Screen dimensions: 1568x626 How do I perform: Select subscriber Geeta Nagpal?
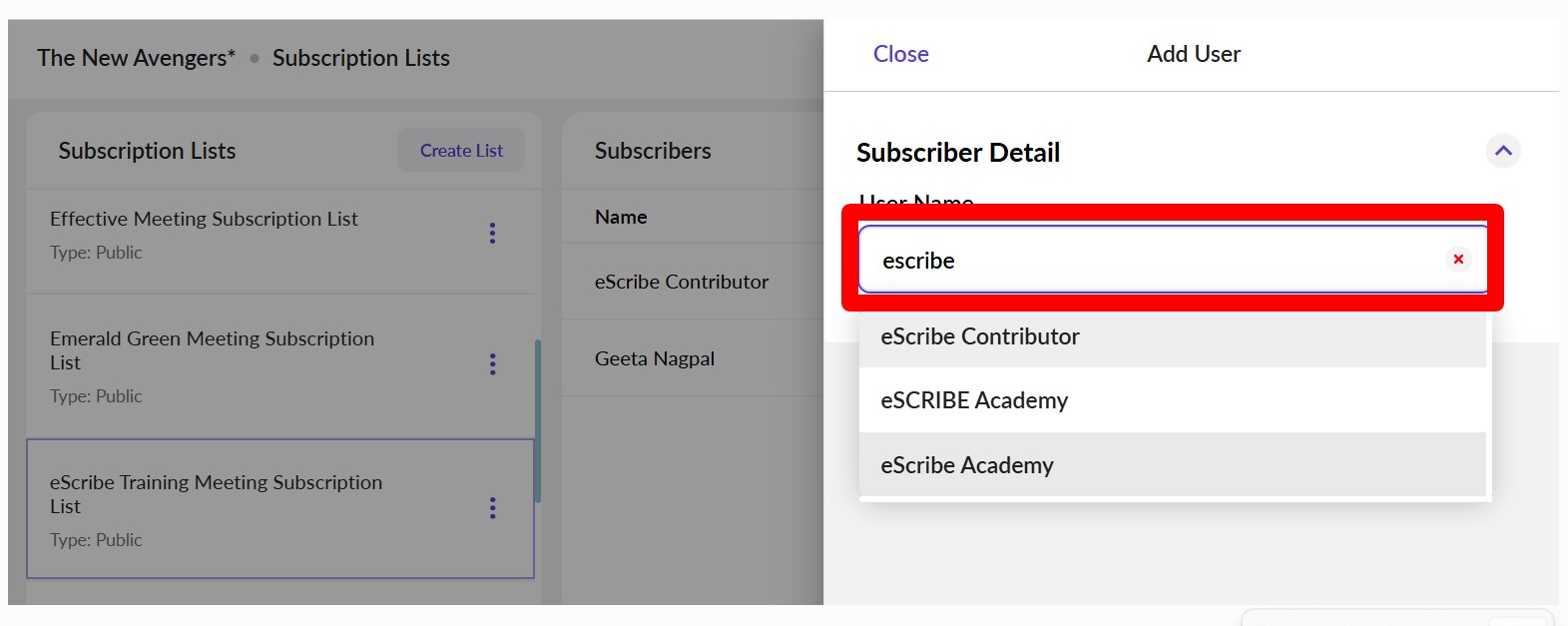(655, 358)
